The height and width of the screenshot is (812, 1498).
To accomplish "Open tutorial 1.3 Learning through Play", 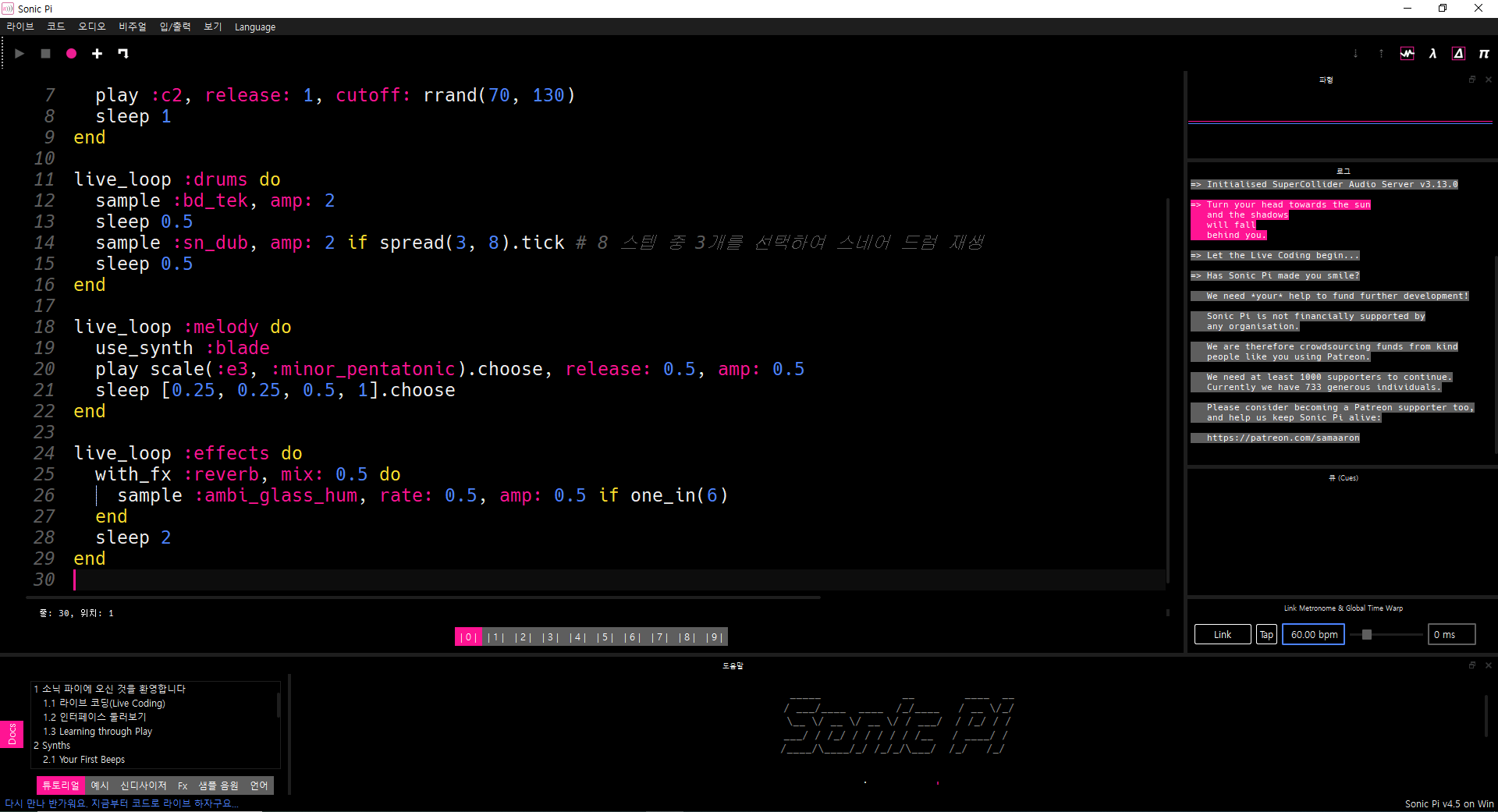I will tap(98, 731).
